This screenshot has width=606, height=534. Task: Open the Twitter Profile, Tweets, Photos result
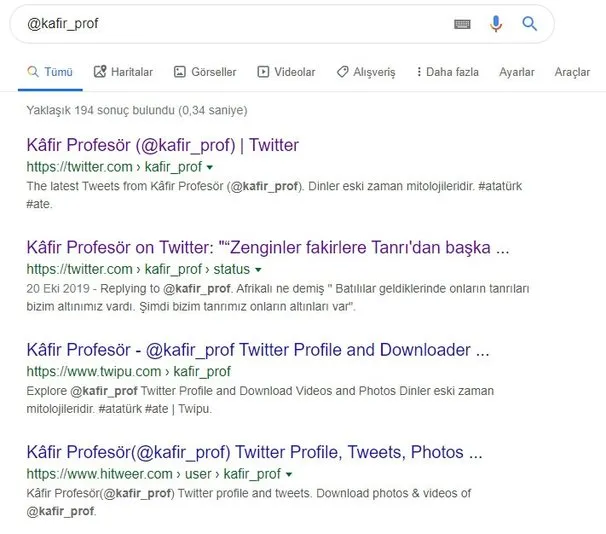pos(254,452)
